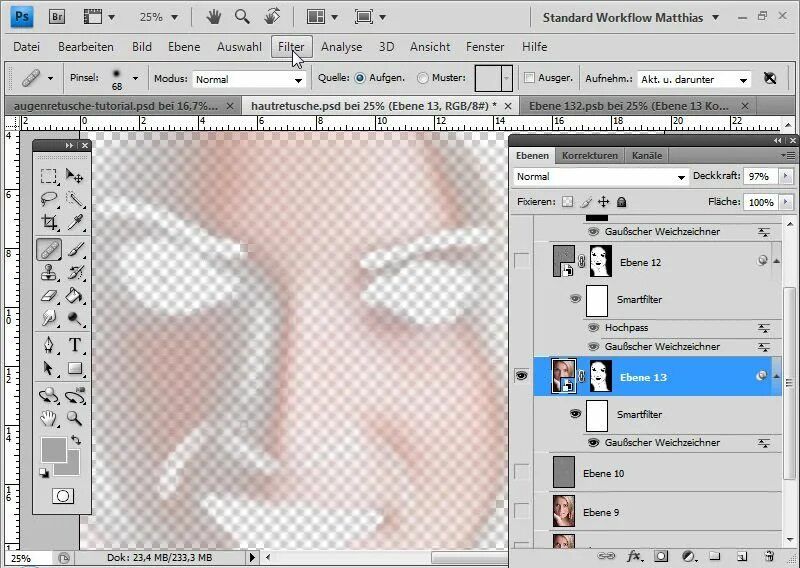800x568 pixels.
Task: Delete layer with the trash icon
Action: [769, 556]
